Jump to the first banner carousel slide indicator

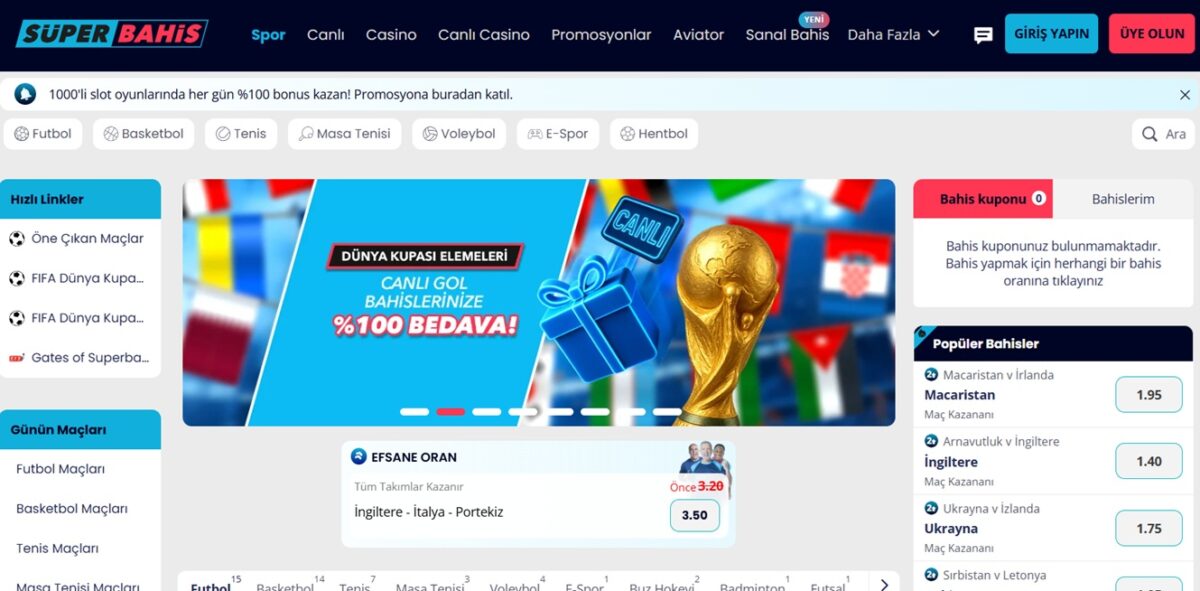pos(414,411)
